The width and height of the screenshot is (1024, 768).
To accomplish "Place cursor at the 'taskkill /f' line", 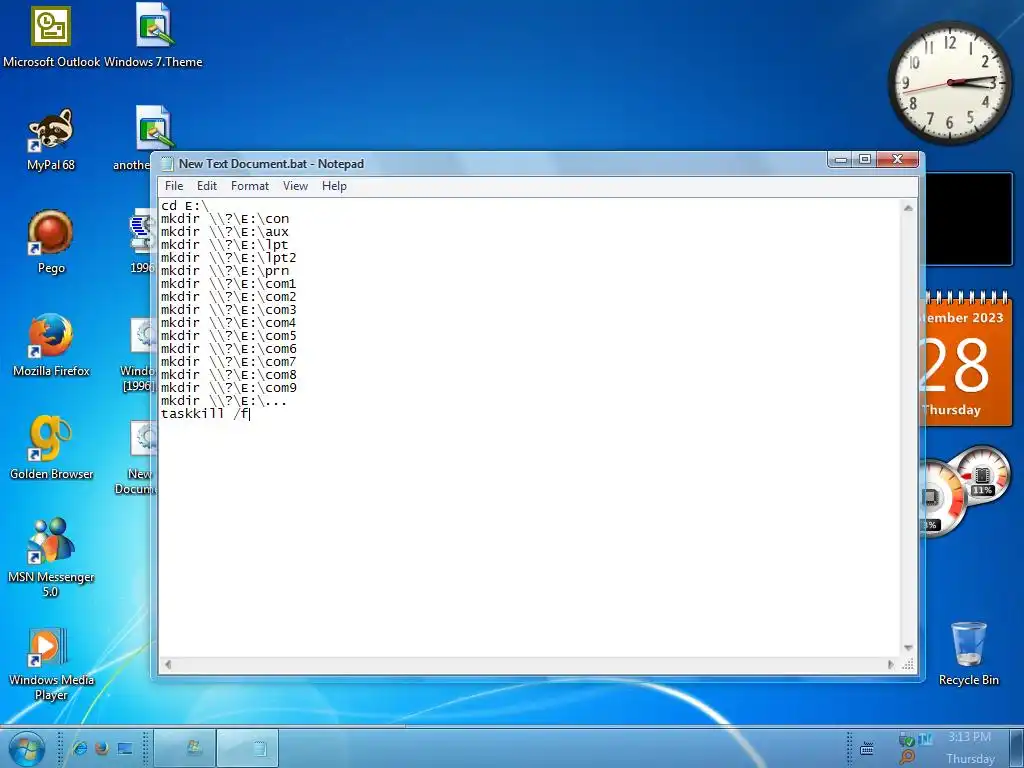I will (206, 413).
